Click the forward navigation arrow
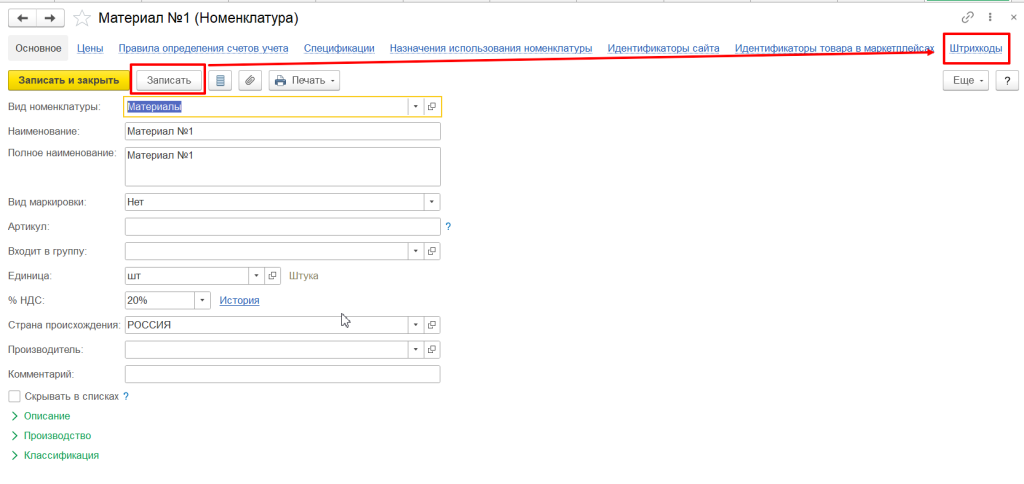Viewport: 1024px width, 484px height. click(x=49, y=18)
